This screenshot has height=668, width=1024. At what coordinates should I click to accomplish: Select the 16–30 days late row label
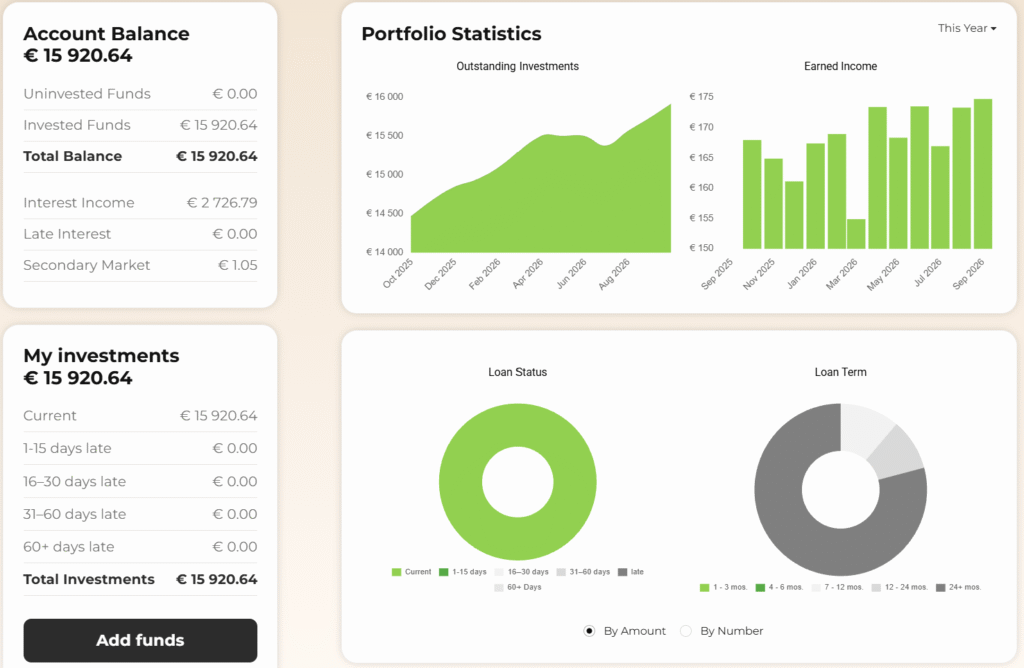(x=74, y=482)
